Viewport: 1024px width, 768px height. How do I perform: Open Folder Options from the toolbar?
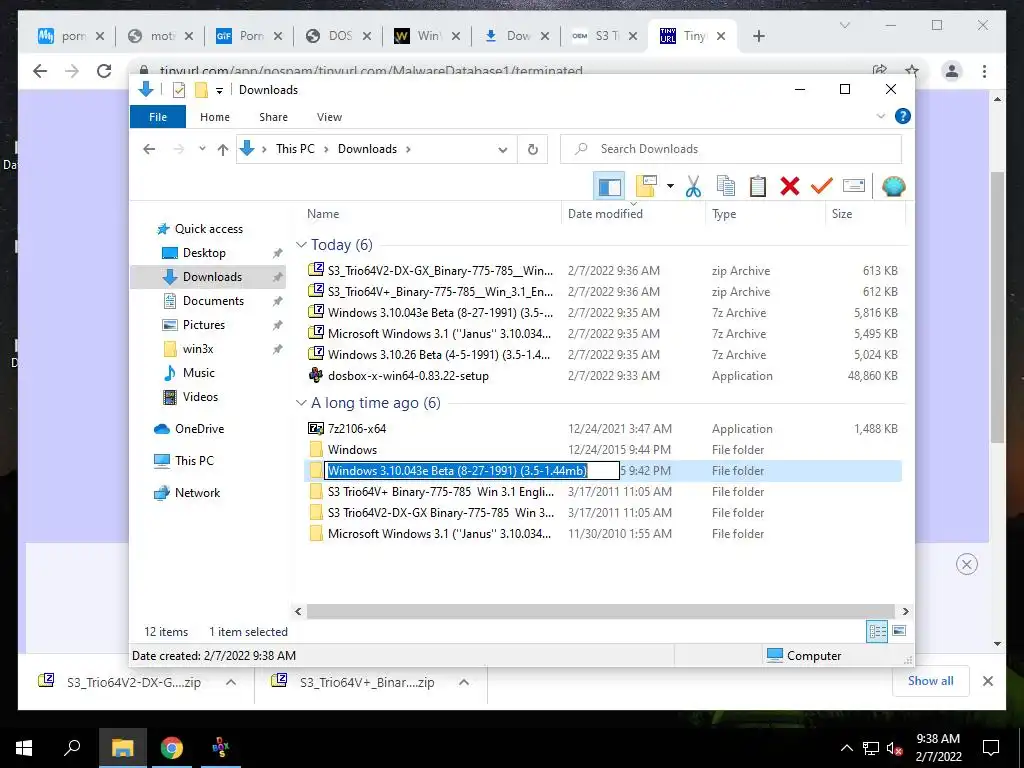tap(646, 187)
